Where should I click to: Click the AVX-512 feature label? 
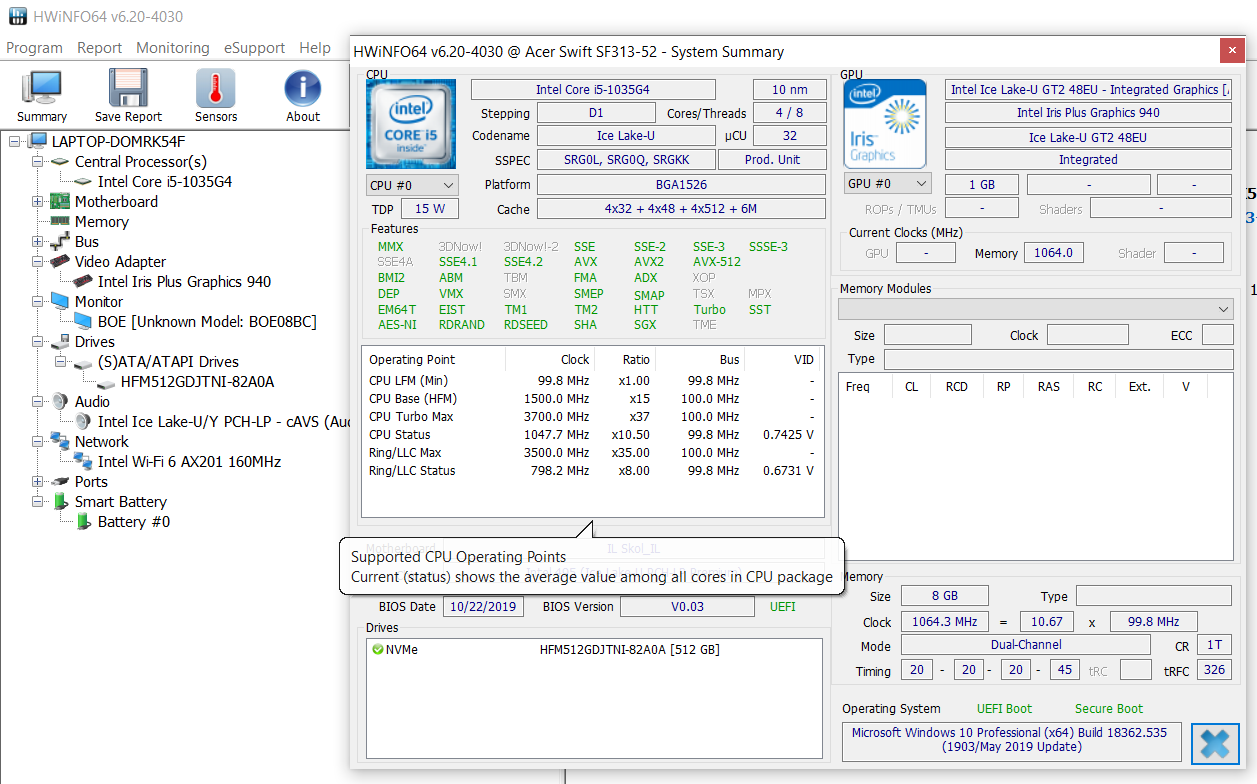(717, 262)
